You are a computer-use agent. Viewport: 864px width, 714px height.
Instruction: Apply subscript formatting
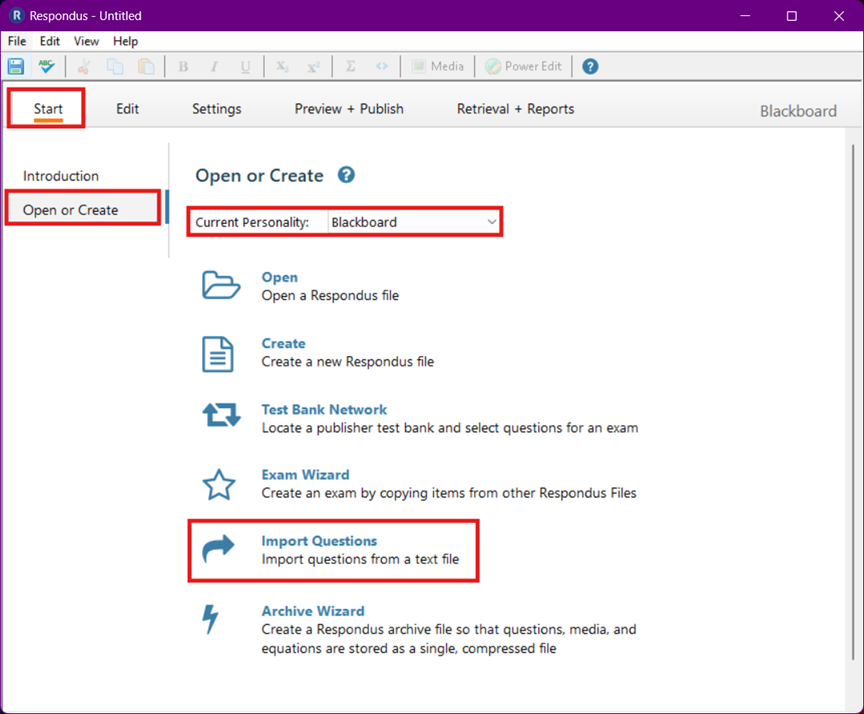point(282,67)
